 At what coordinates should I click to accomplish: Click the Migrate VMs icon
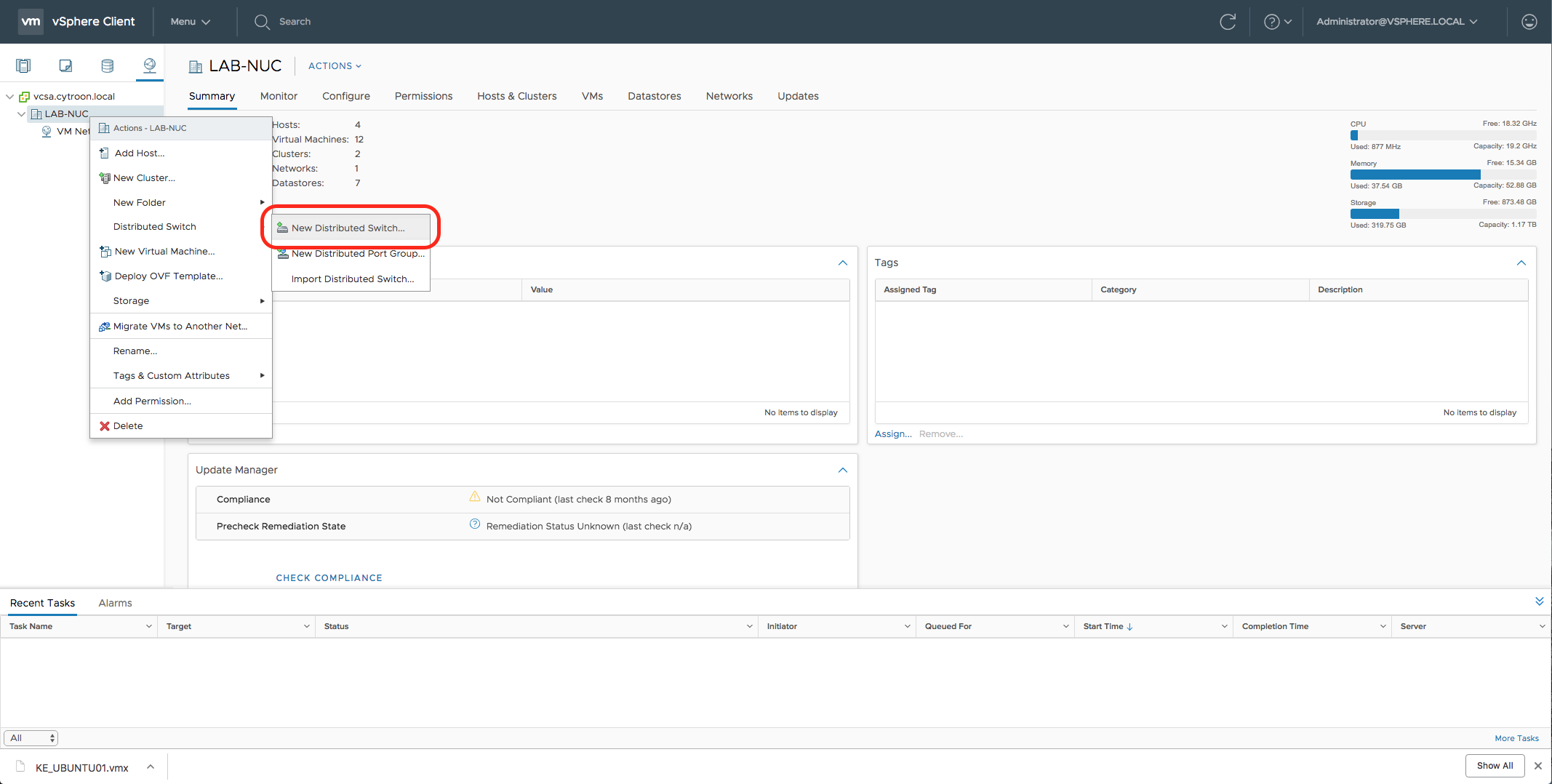coord(104,327)
